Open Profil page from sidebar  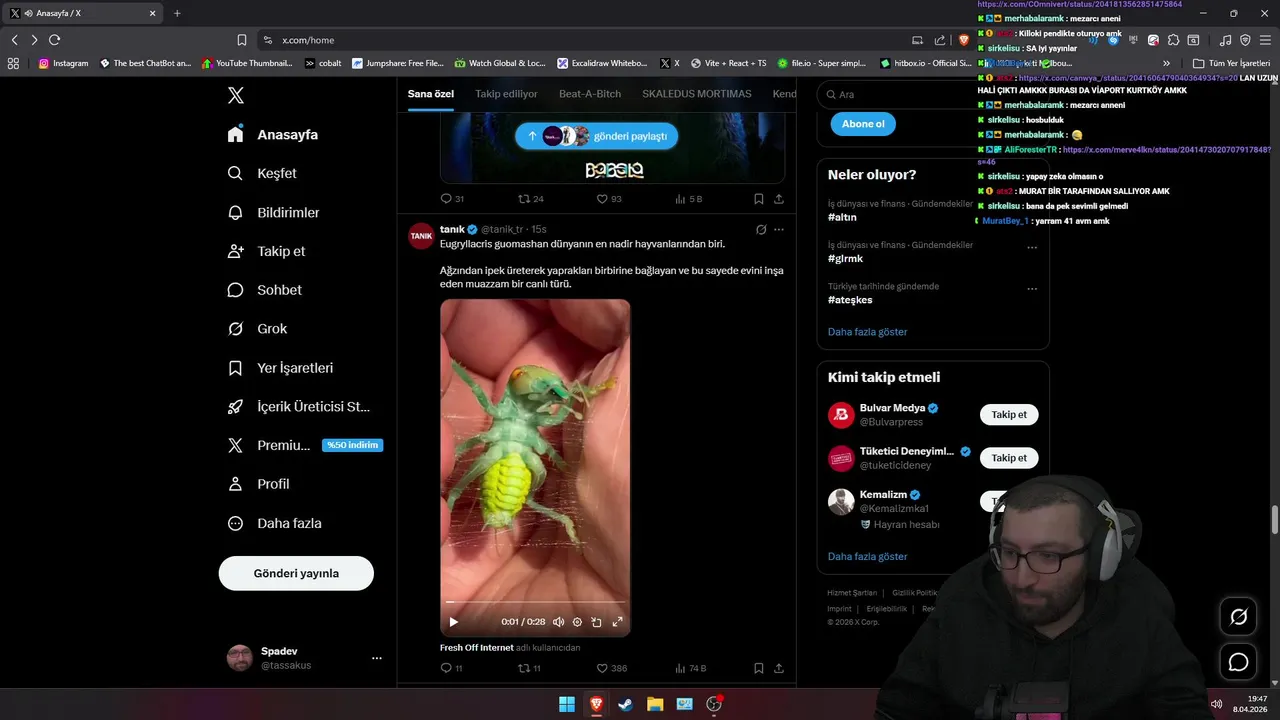pyautogui.click(x=258, y=484)
